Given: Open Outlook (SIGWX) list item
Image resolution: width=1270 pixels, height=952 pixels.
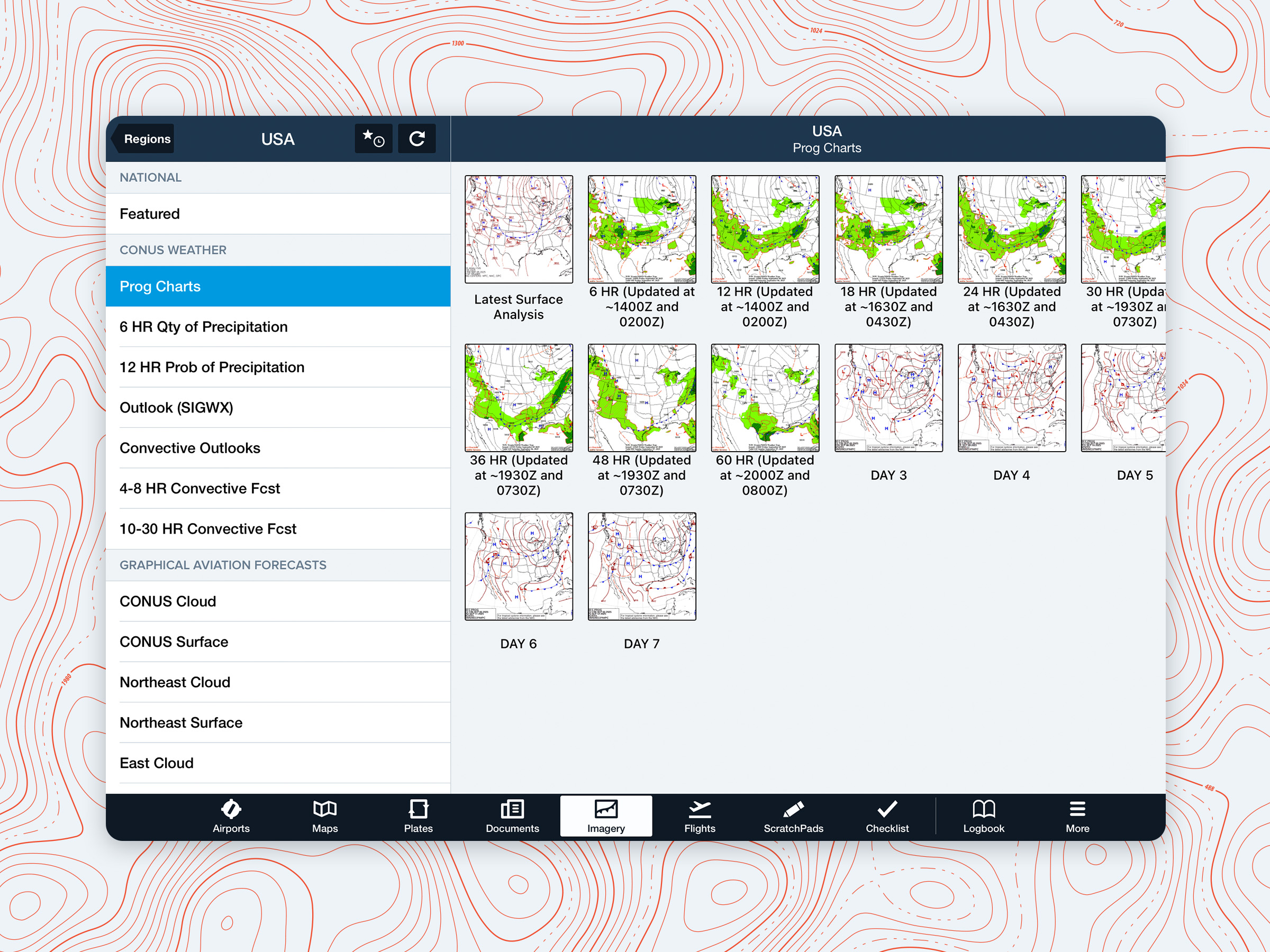Looking at the screenshot, I should (x=278, y=407).
